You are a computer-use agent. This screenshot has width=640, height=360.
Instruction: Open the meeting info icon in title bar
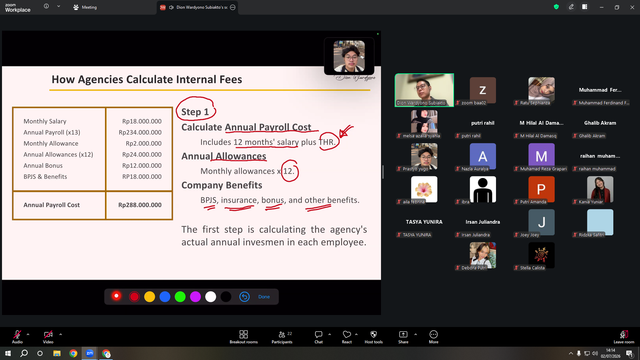(46, 6)
